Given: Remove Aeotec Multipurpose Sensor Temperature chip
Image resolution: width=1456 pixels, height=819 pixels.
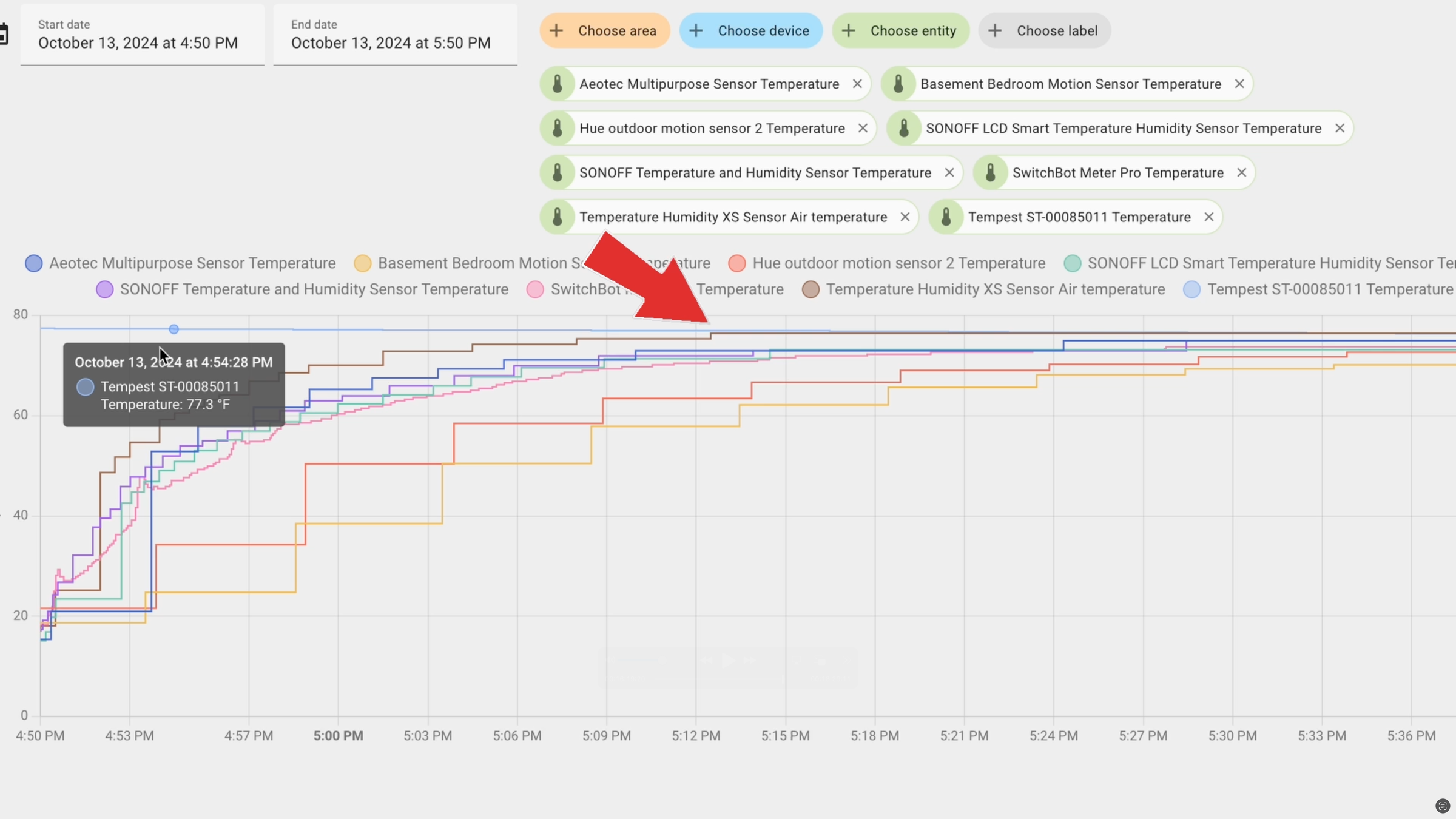Looking at the screenshot, I should (x=857, y=84).
